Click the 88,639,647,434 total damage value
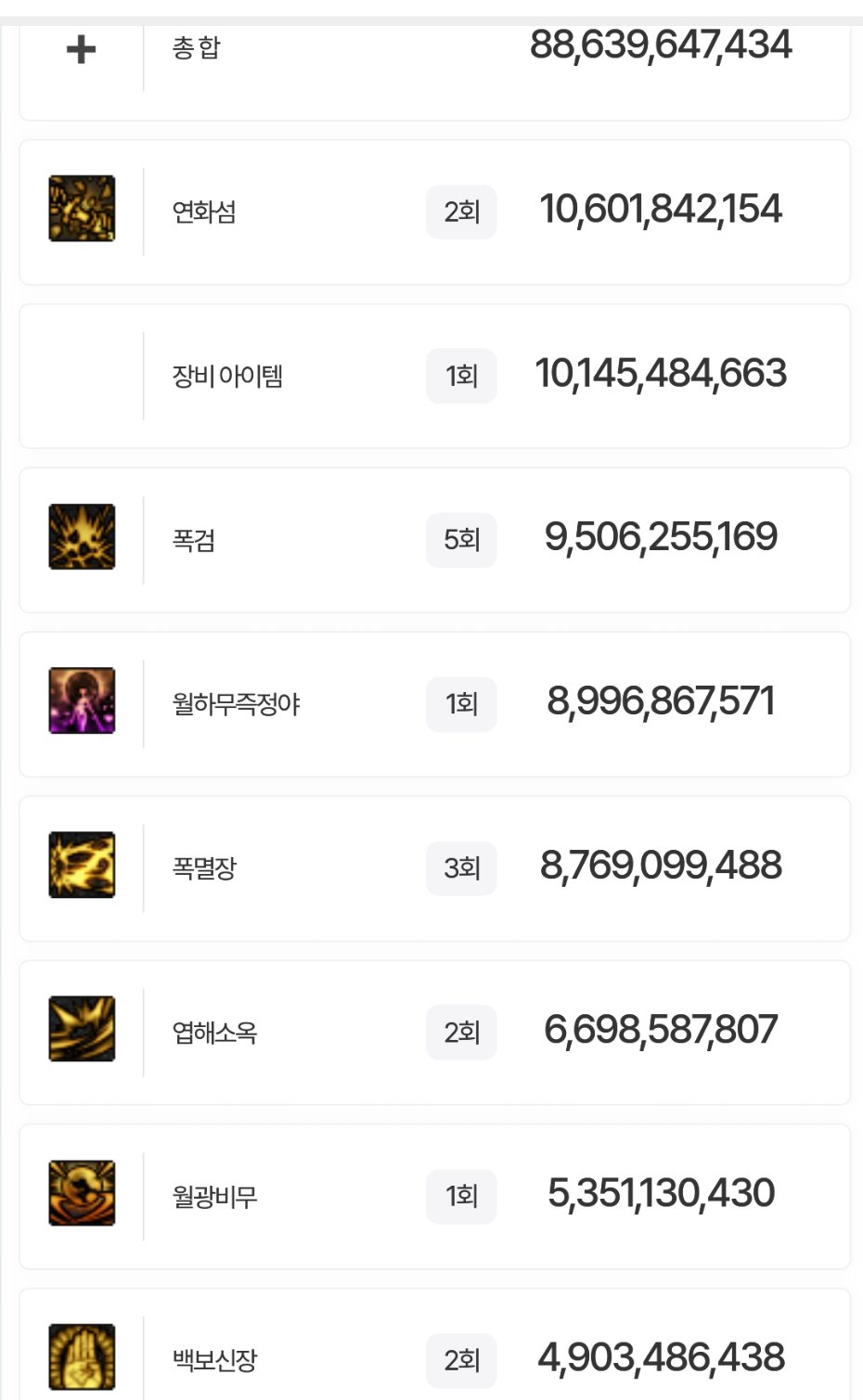The width and height of the screenshot is (863, 1400). [661, 45]
